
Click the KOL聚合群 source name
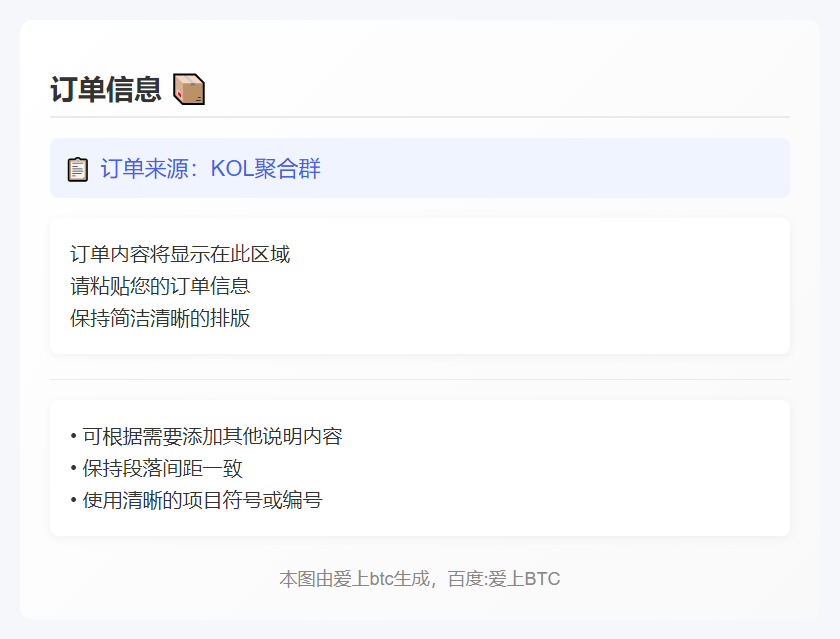click(x=266, y=169)
